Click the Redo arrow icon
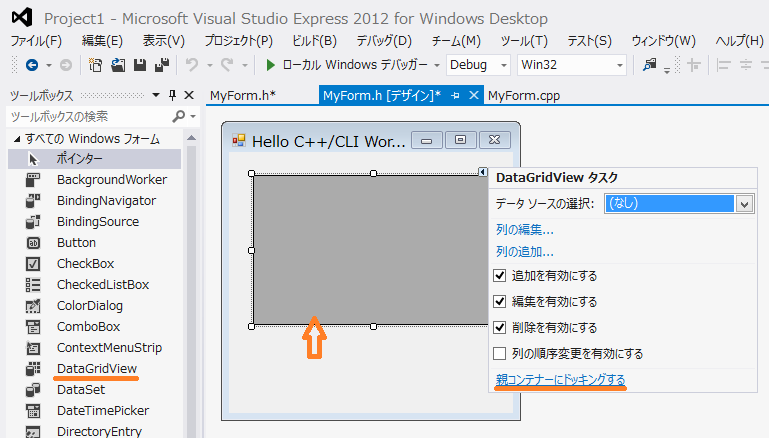The width and height of the screenshot is (769, 438). pyautogui.click(x=227, y=65)
